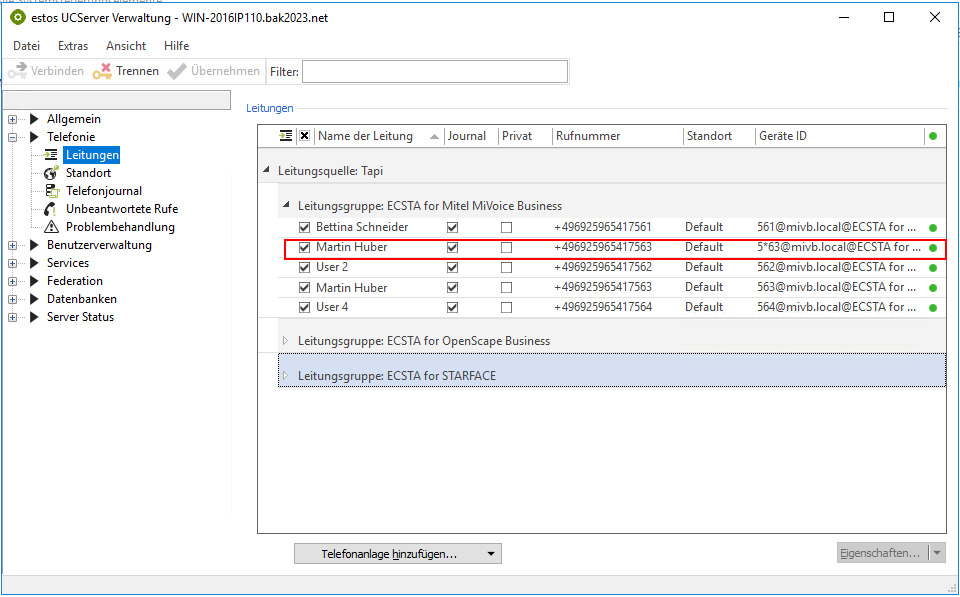Click the Leitungen tree icon in sidebar
This screenshot has height=597, width=960.
click(51, 155)
